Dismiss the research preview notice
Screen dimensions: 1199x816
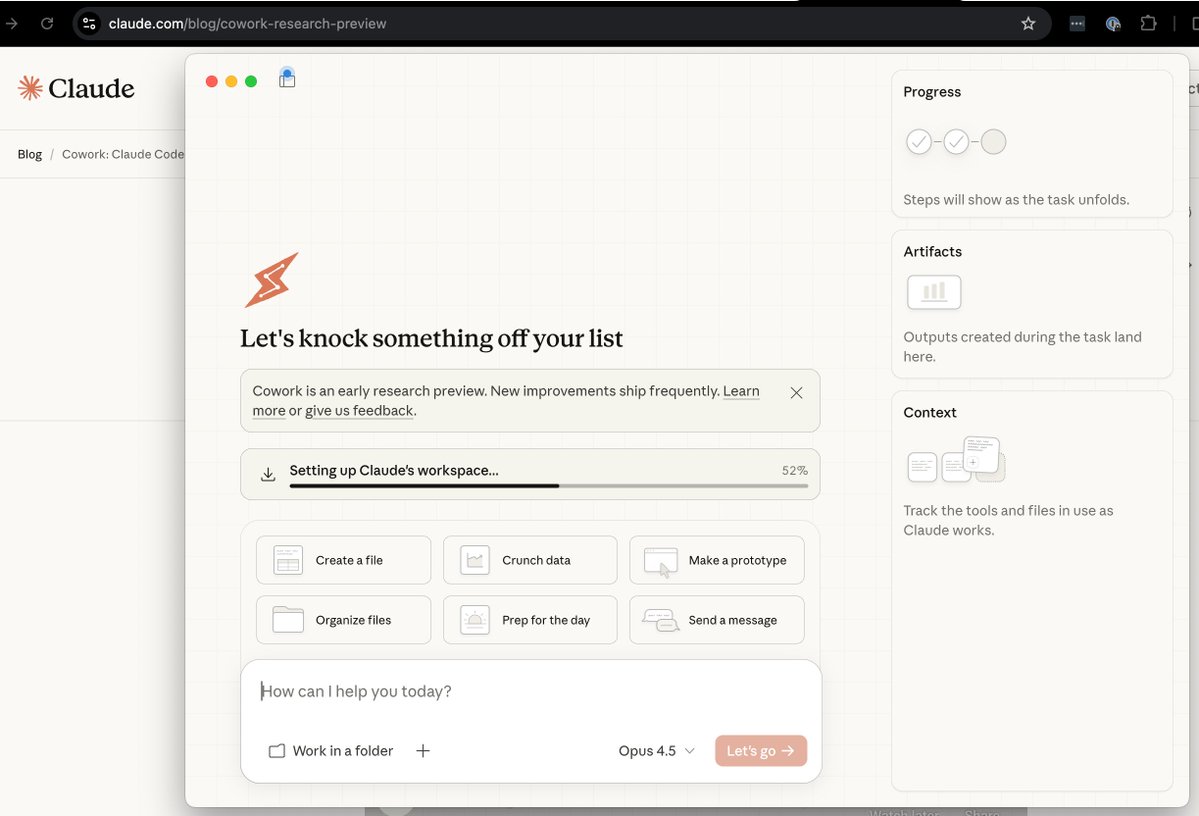tap(796, 392)
